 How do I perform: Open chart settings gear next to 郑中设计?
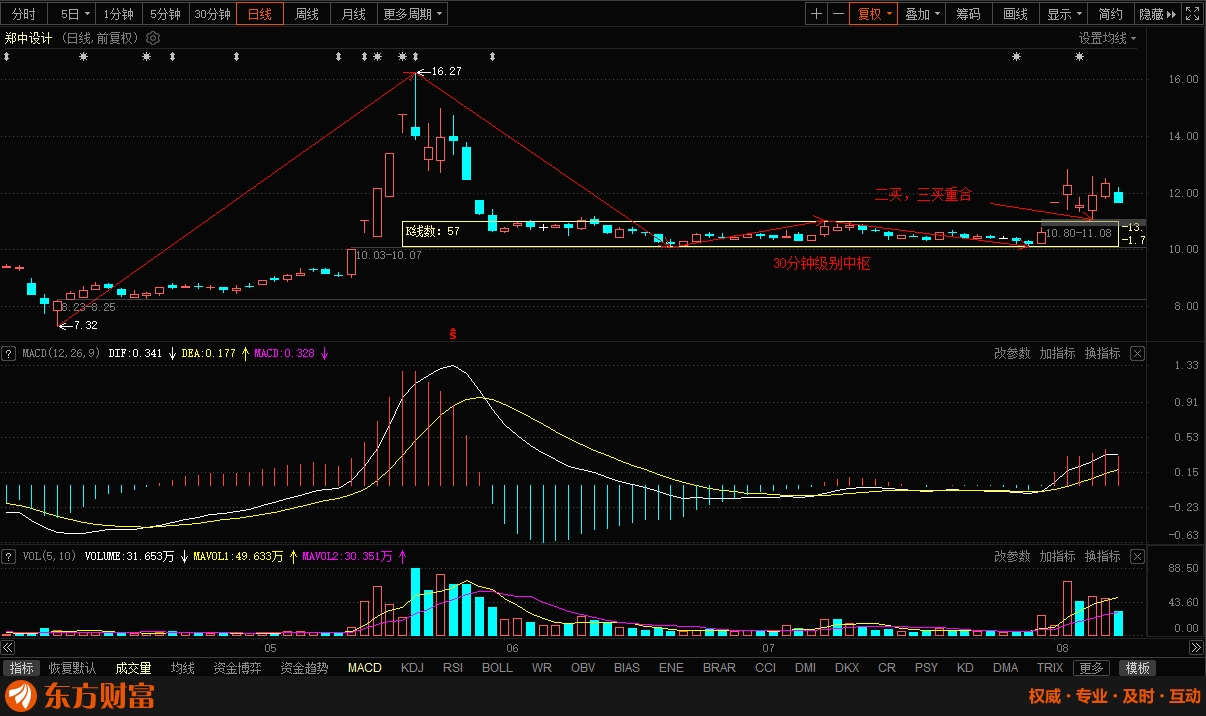point(153,38)
